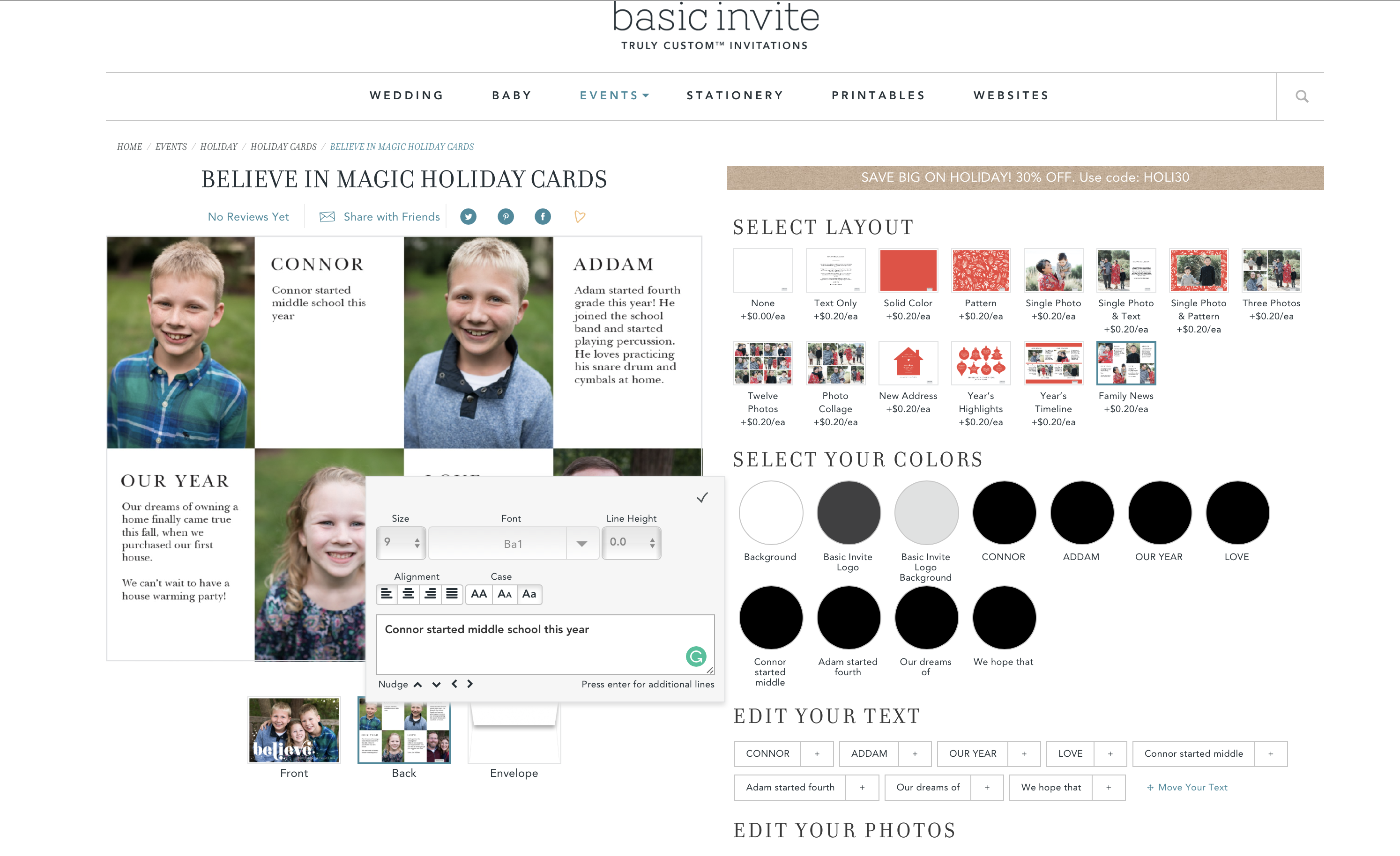The image size is (1400, 856).
Task: Open the Ba1 font dropdown
Action: tap(582, 544)
